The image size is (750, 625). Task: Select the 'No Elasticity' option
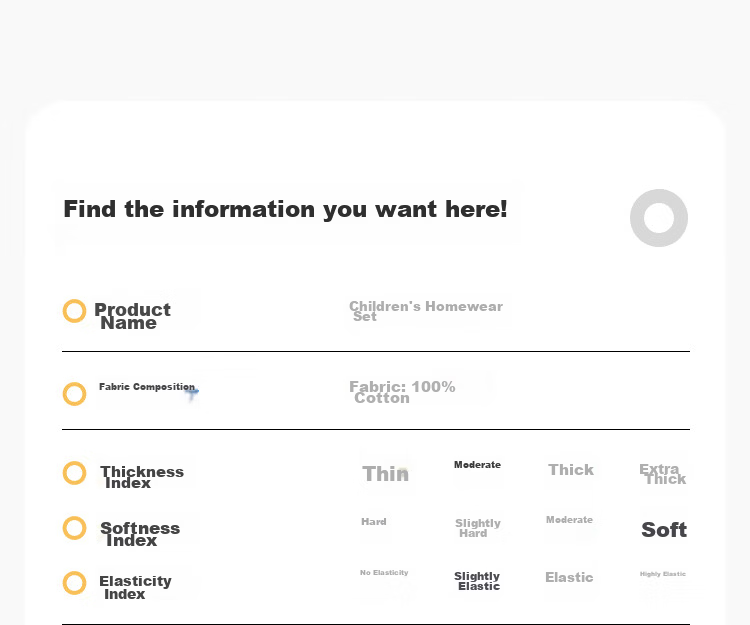click(384, 572)
